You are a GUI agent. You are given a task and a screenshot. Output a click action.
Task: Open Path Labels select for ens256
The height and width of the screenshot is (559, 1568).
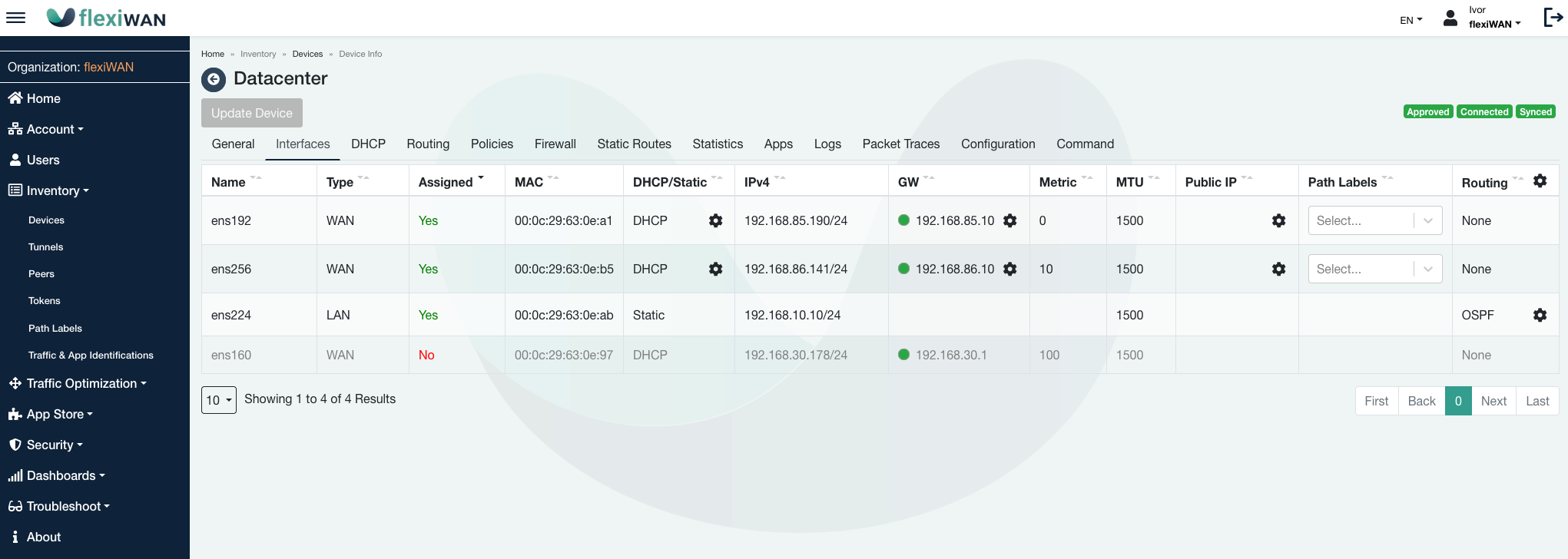pos(1374,269)
